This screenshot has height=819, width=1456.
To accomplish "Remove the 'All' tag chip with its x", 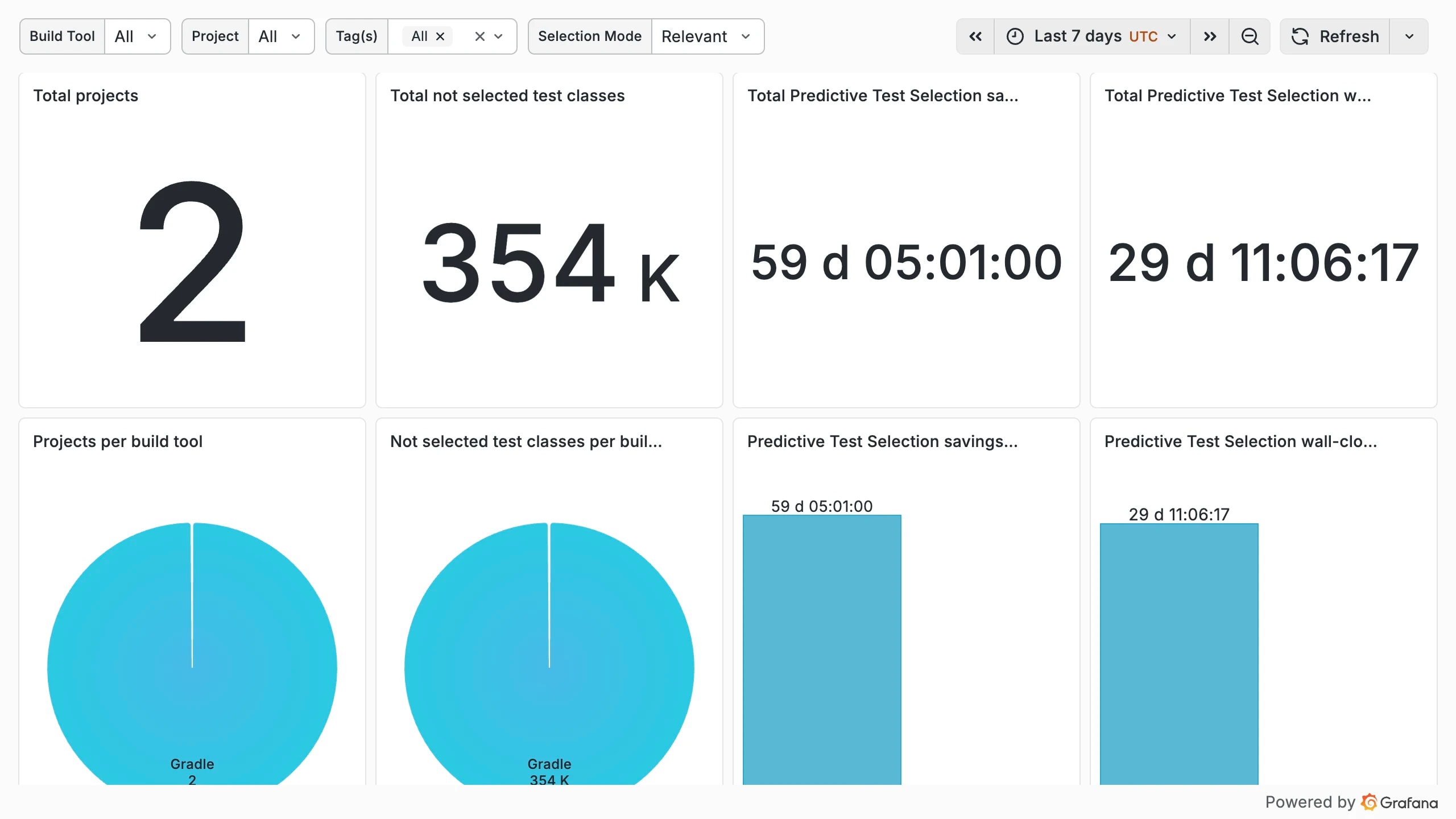I will (x=440, y=36).
